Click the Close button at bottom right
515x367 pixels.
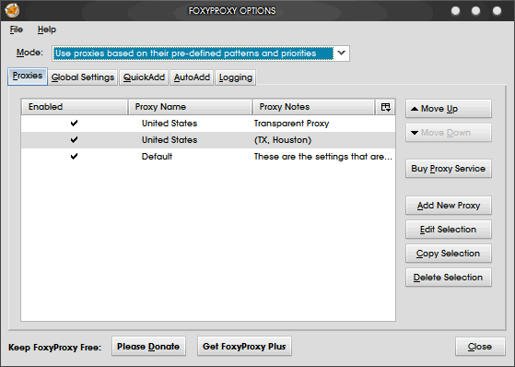pyautogui.click(x=480, y=347)
